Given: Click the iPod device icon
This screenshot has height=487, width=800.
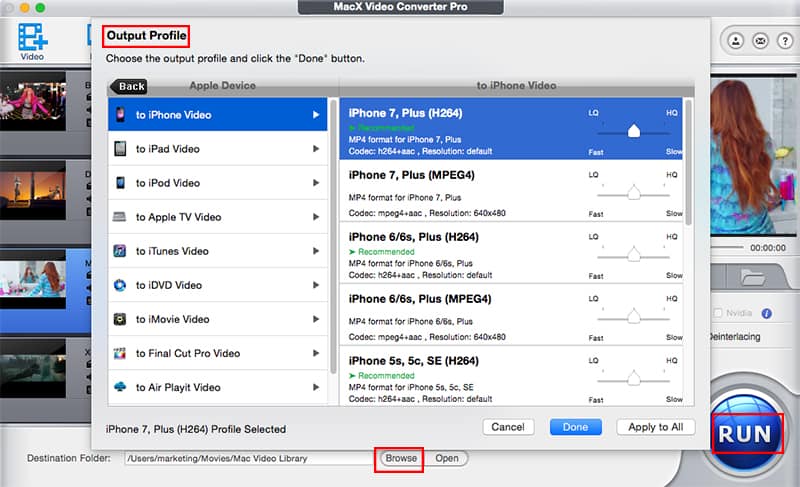Looking at the screenshot, I should 120,183.
